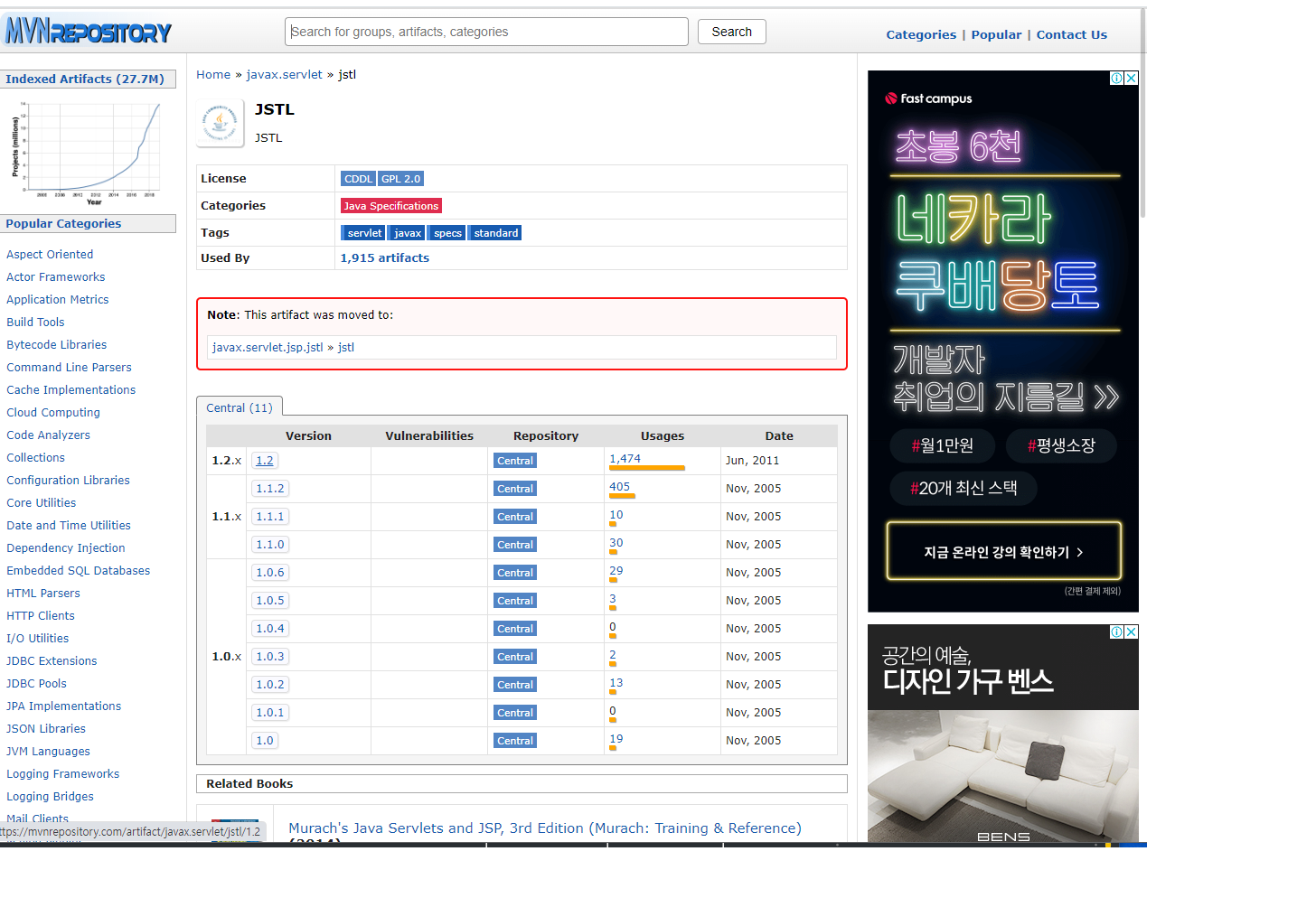Viewport: 1316px width, 898px height.
Task: Click the GPL 2.0 license tag
Action: (x=400, y=179)
